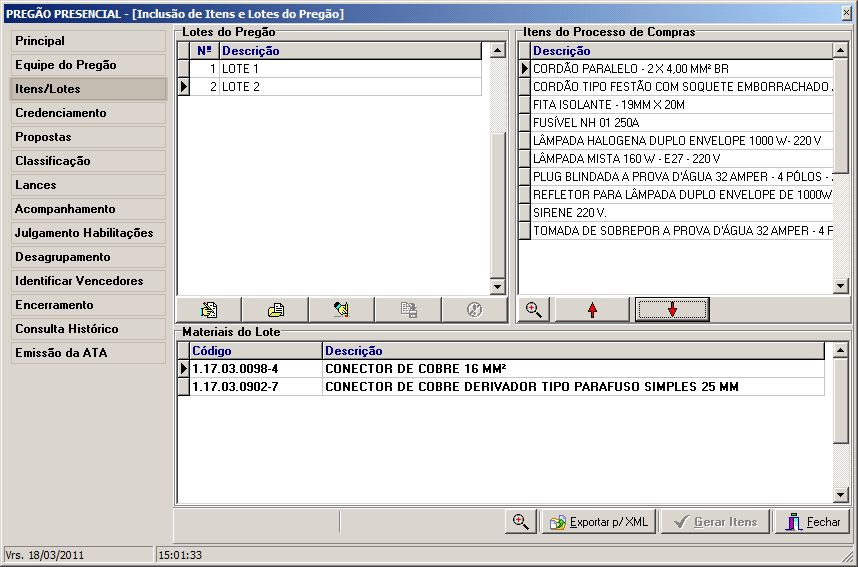Select SIRENE 220 V. item

point(676,213)
